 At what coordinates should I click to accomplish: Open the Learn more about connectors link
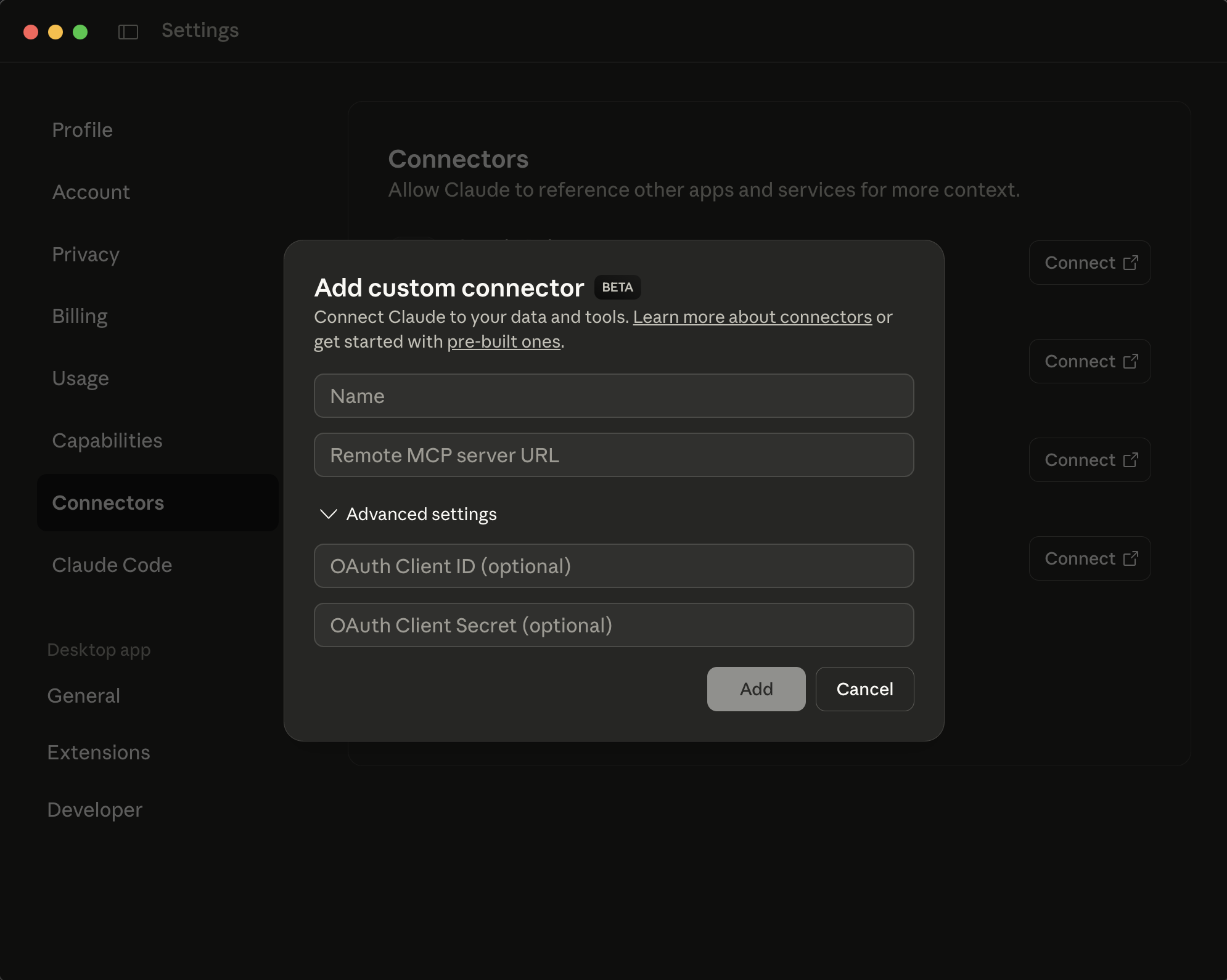coord(752,317)
